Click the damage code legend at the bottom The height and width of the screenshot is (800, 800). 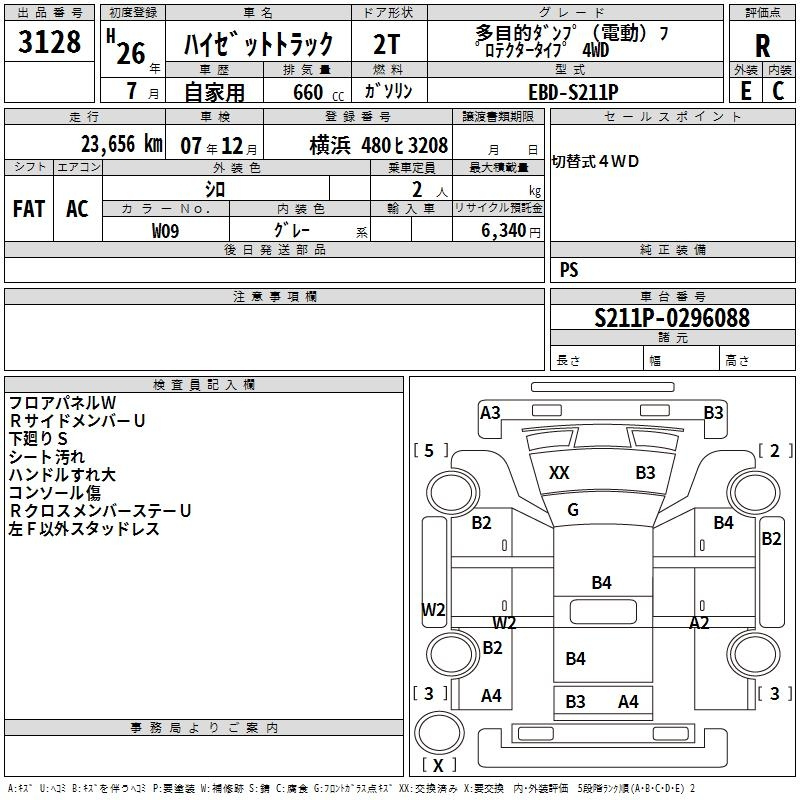coord(352,788)
